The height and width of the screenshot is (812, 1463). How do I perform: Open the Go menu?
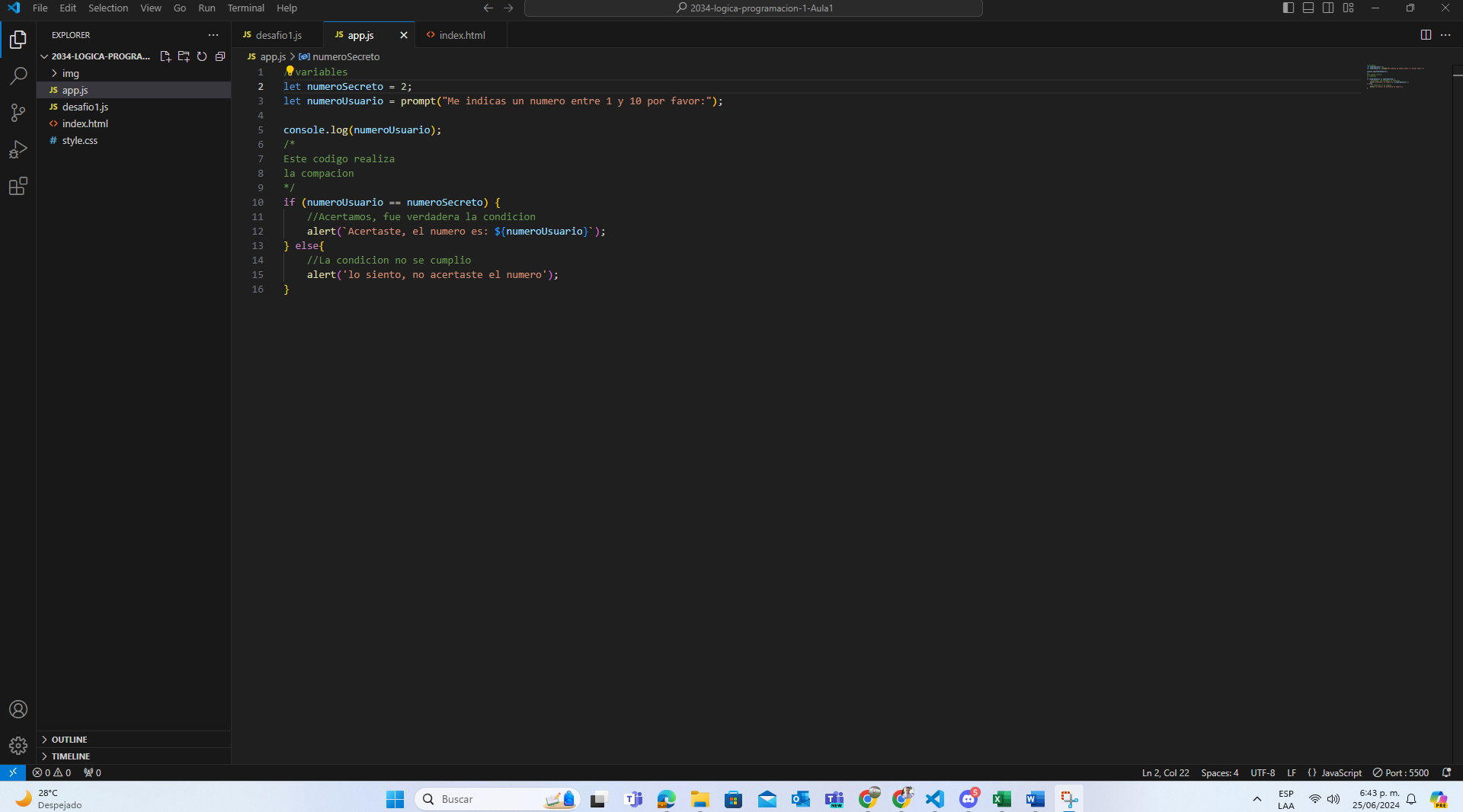[180, 8]
